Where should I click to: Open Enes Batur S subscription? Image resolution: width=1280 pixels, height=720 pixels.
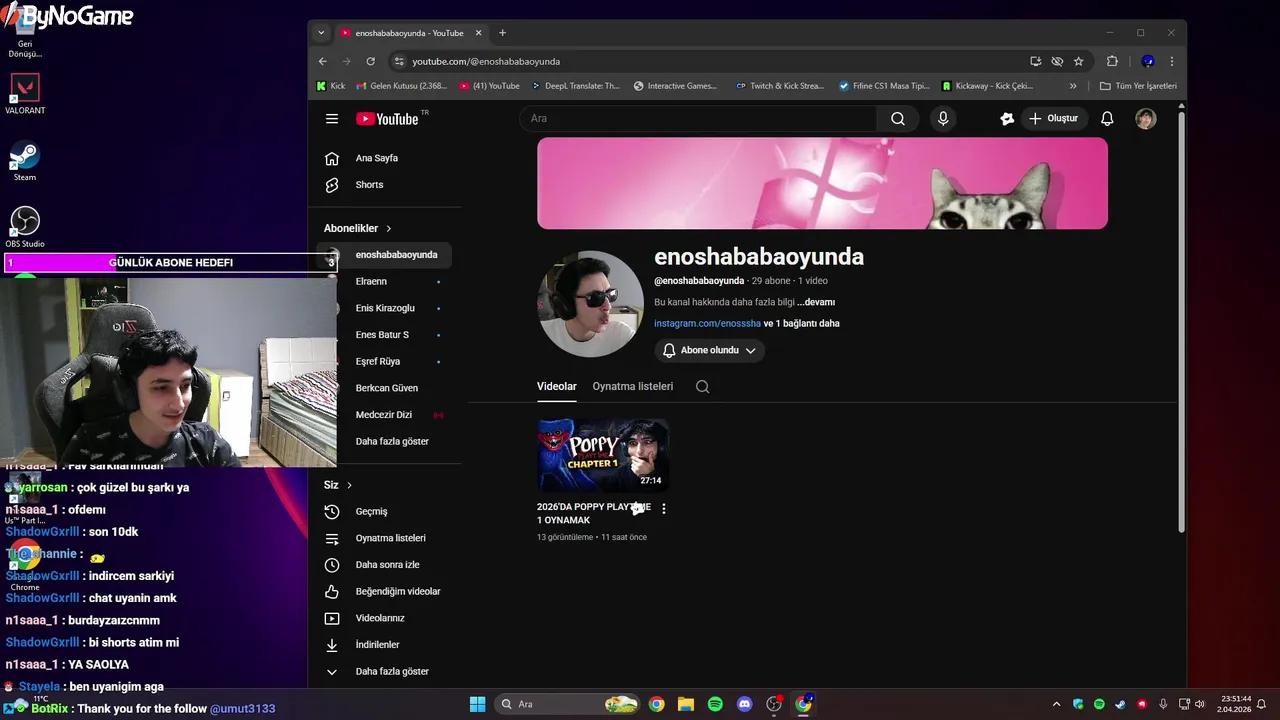point(384,335)
